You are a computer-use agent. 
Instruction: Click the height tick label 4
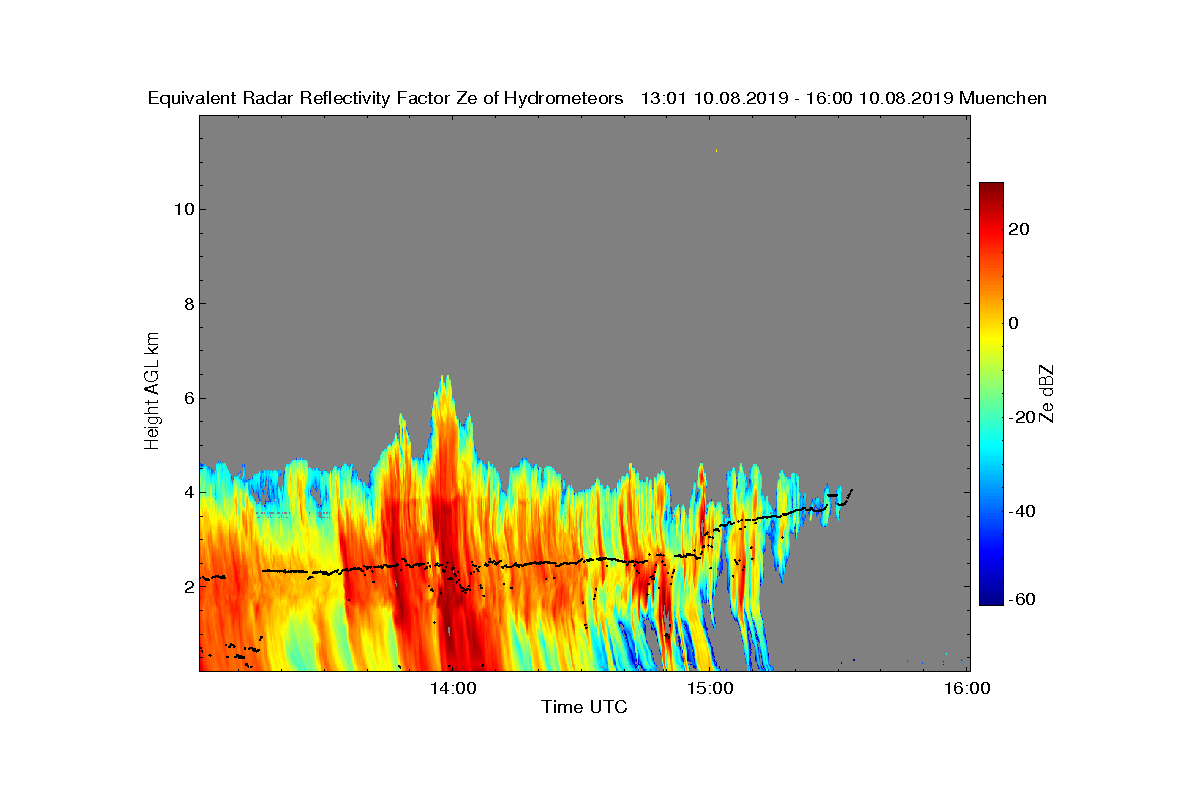coord(187,492)
